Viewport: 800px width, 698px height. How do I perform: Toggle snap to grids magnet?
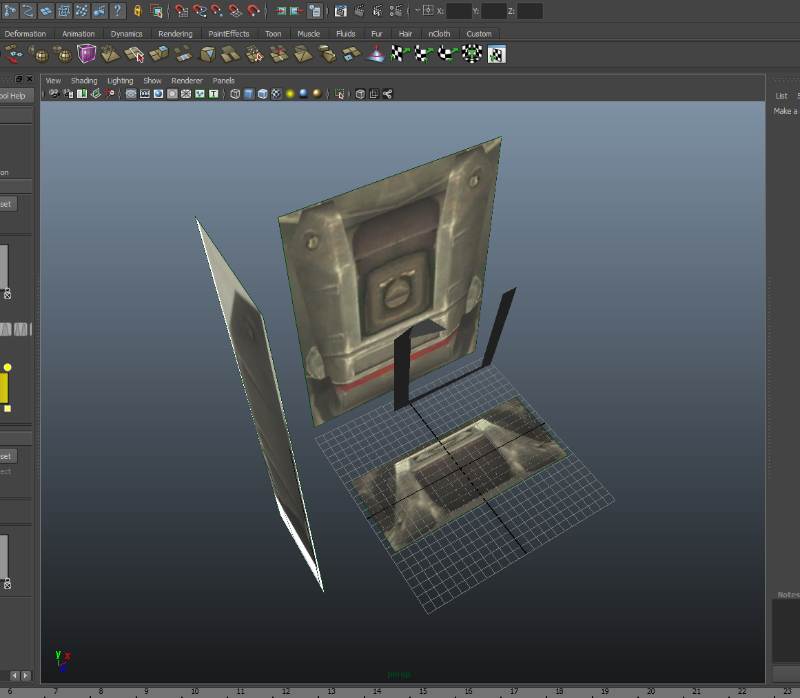181,11
